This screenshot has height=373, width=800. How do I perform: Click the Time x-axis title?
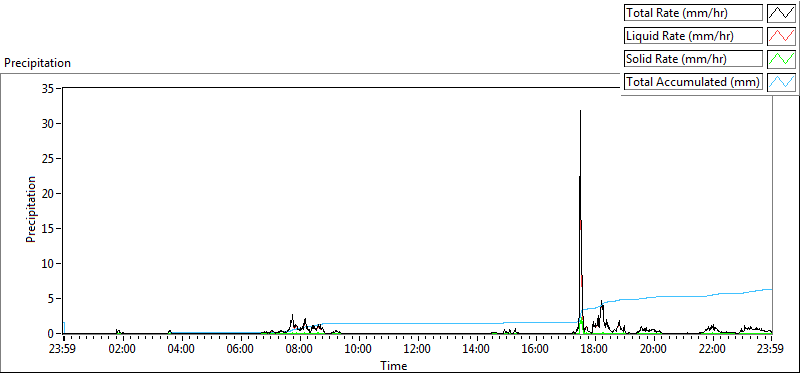pos(393,365)
